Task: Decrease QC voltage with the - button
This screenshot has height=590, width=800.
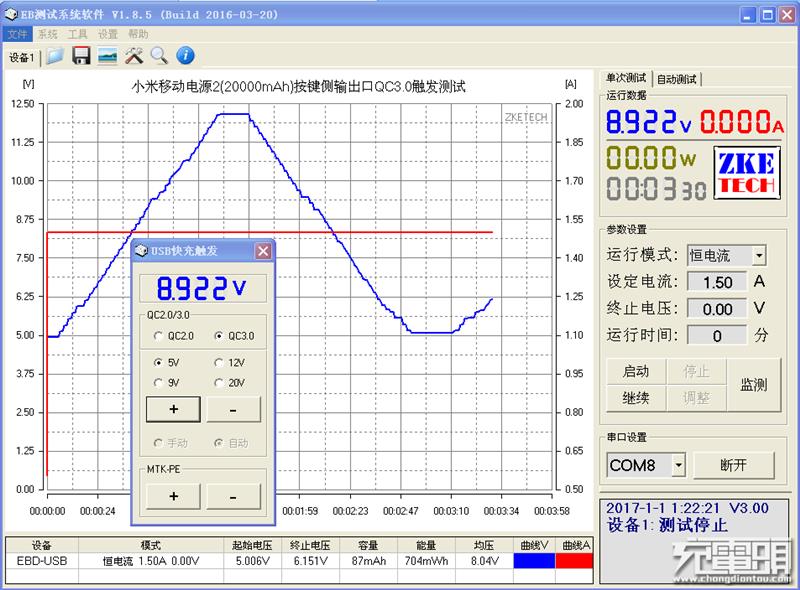Action: coord(233,409)
